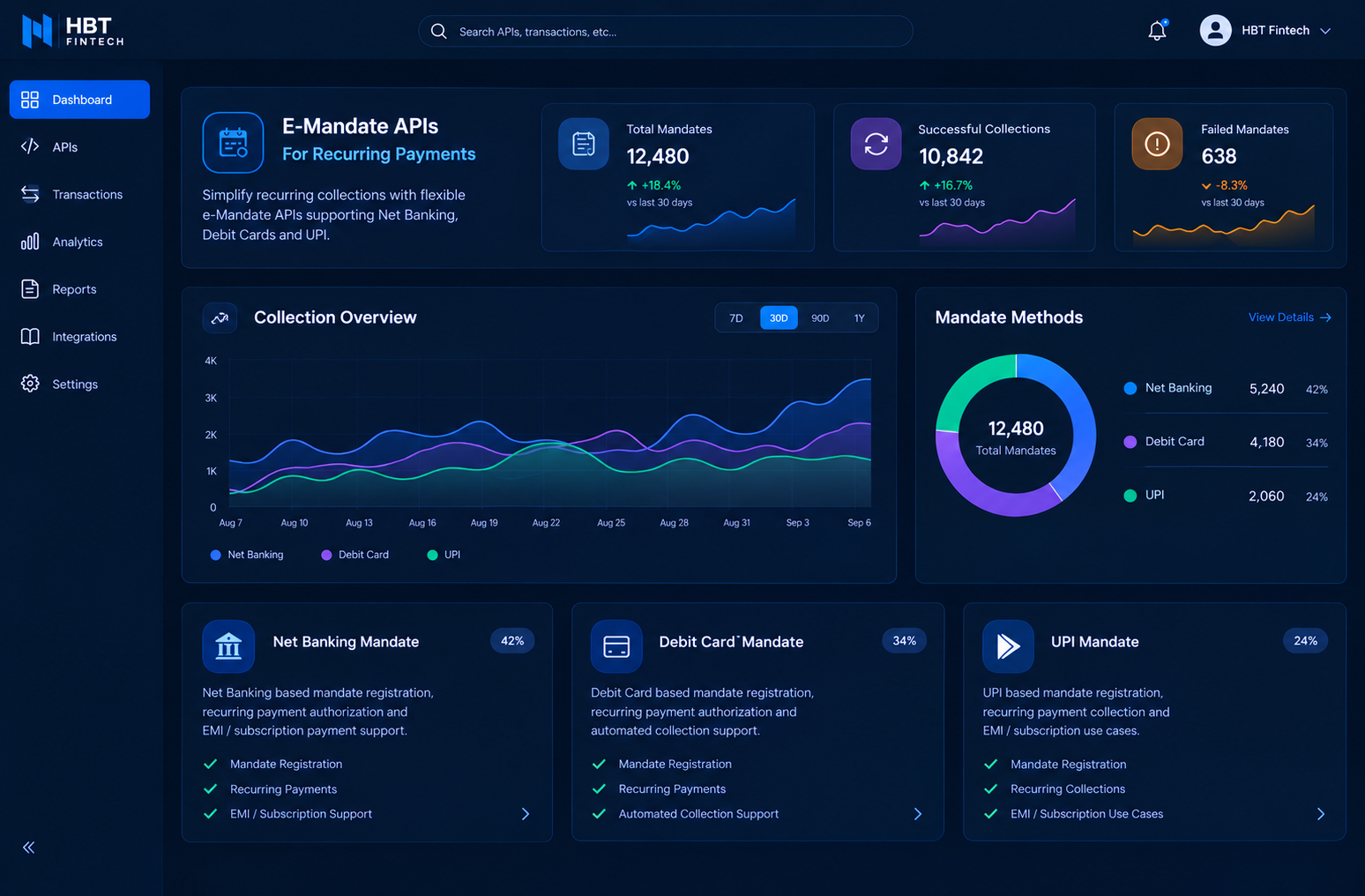Screen dimensions: 1365x896
Task: Toggle Debit Card series in chart legend
Action: pos(355,555)
